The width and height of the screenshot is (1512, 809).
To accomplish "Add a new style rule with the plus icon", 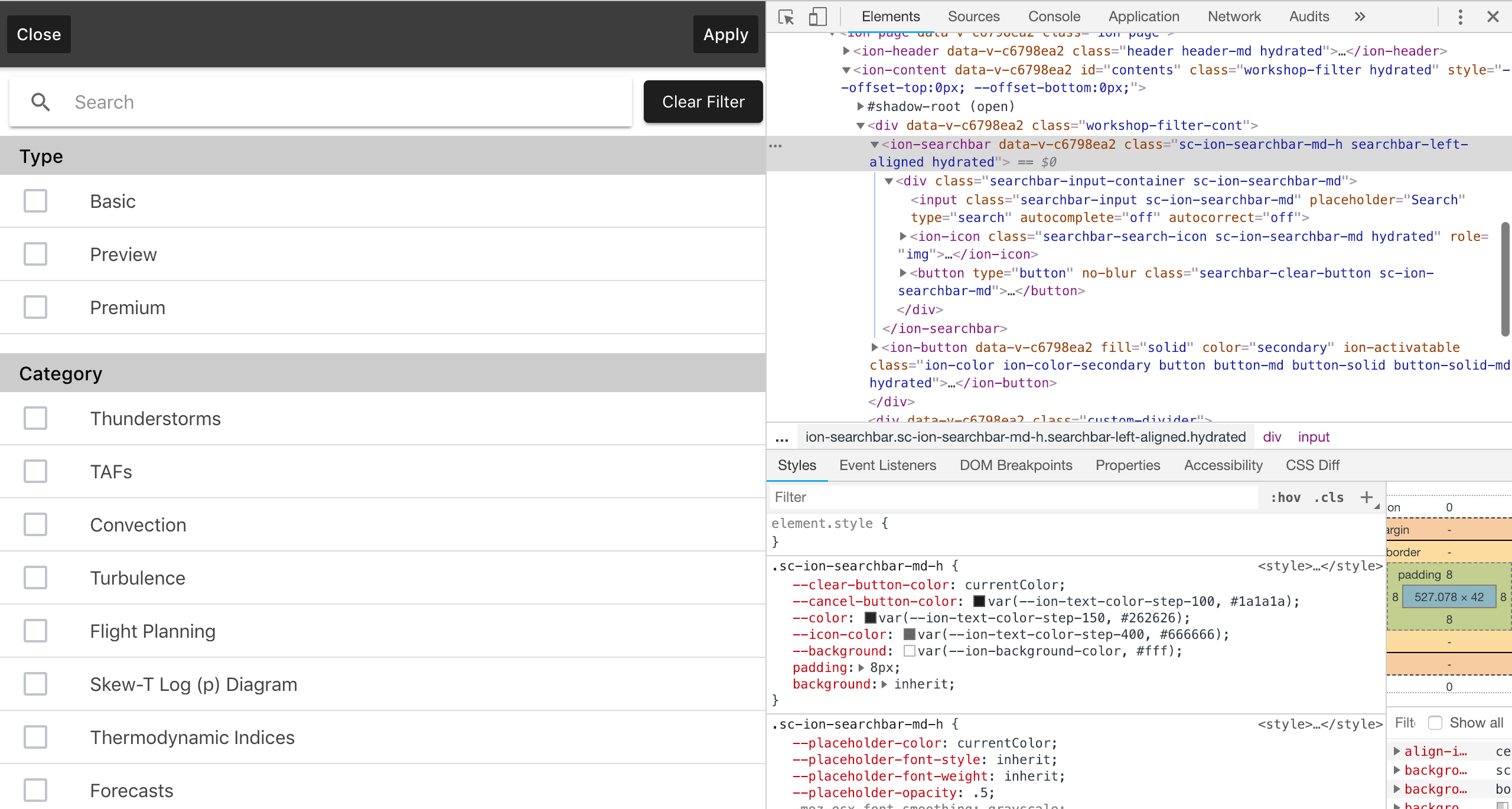I will point(1367,497).
